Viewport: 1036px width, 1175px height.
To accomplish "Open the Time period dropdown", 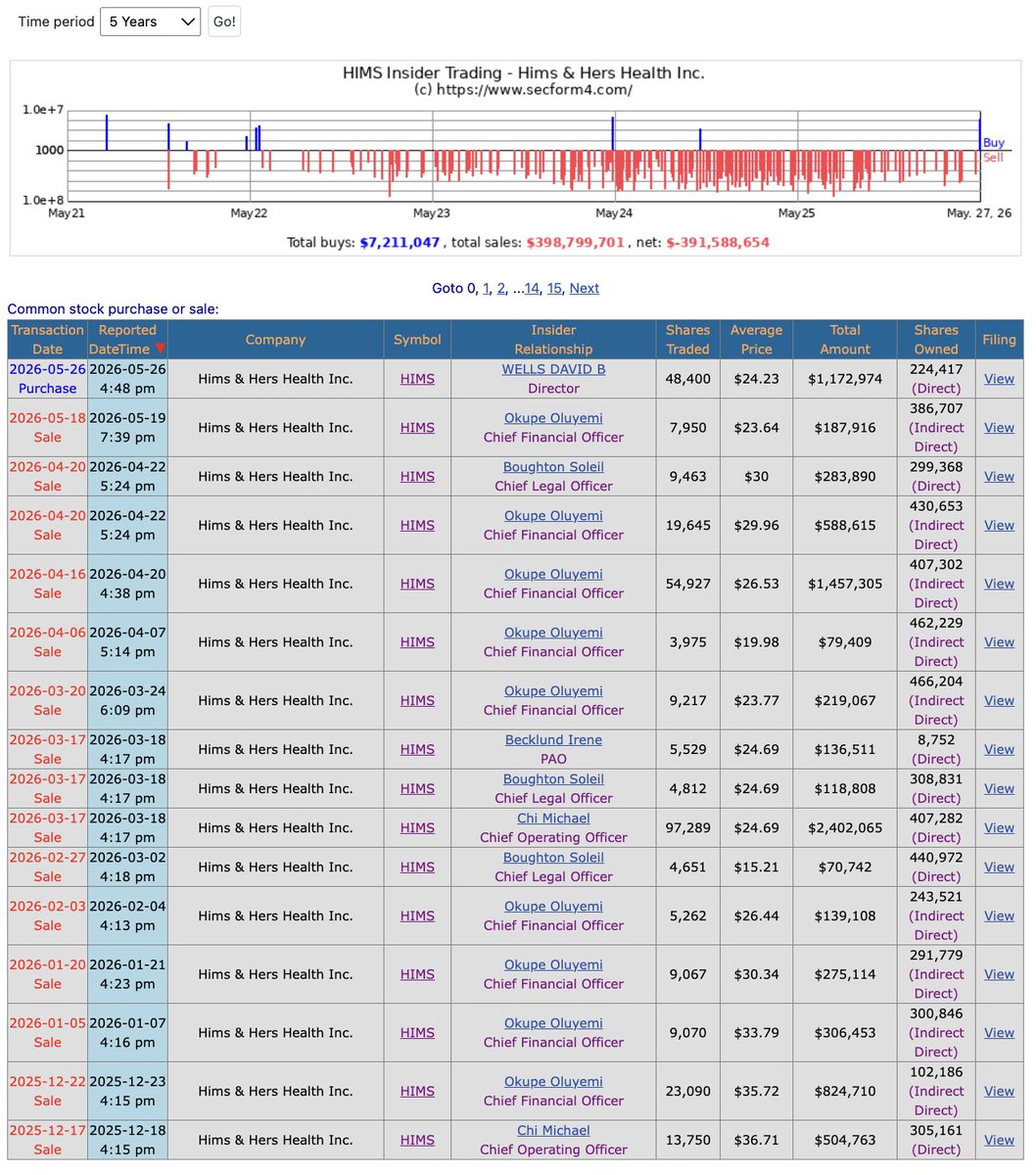I will coord(151,22).
